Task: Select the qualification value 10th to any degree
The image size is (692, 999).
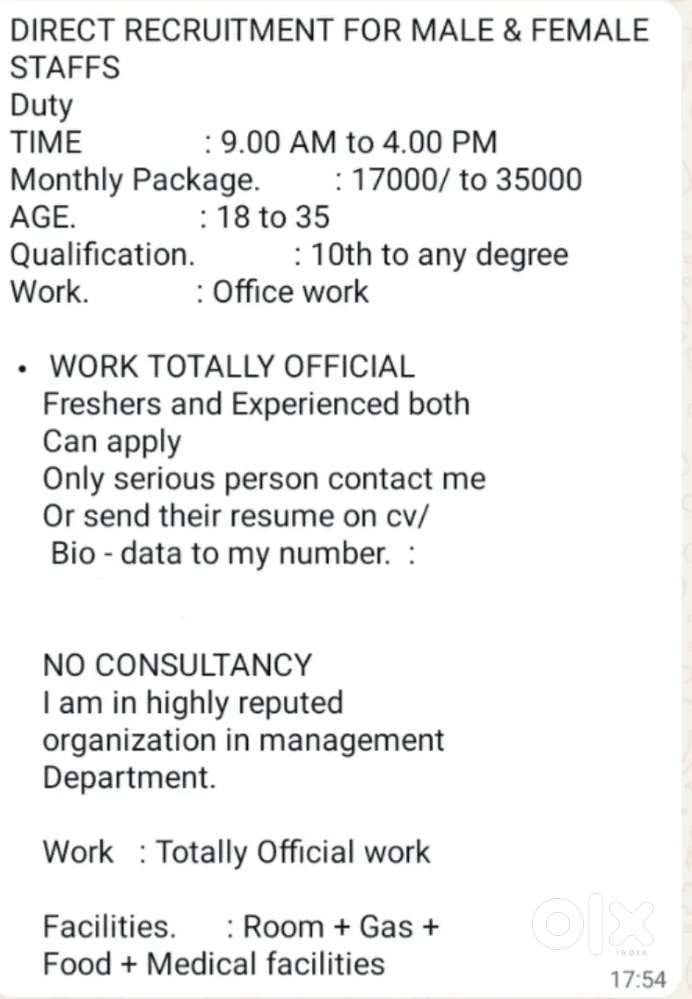Action: [x=439, y=254]
